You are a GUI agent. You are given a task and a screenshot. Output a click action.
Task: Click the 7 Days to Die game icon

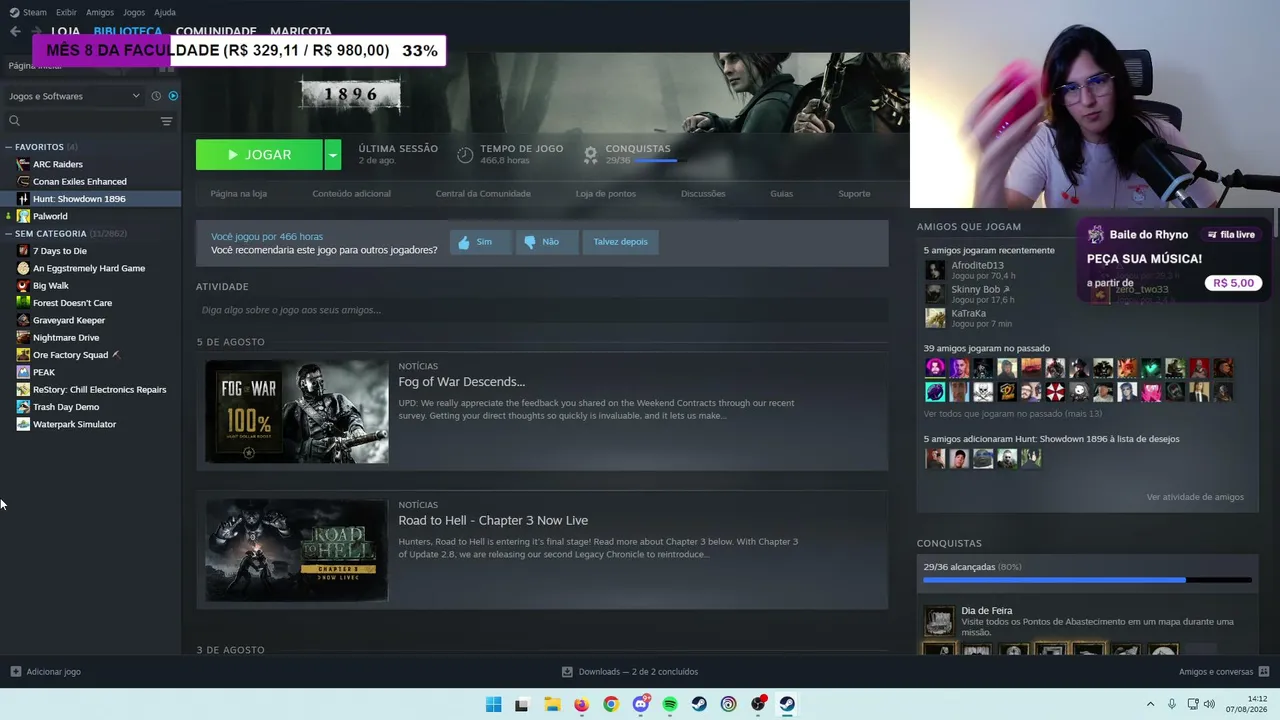pos(24,251)
